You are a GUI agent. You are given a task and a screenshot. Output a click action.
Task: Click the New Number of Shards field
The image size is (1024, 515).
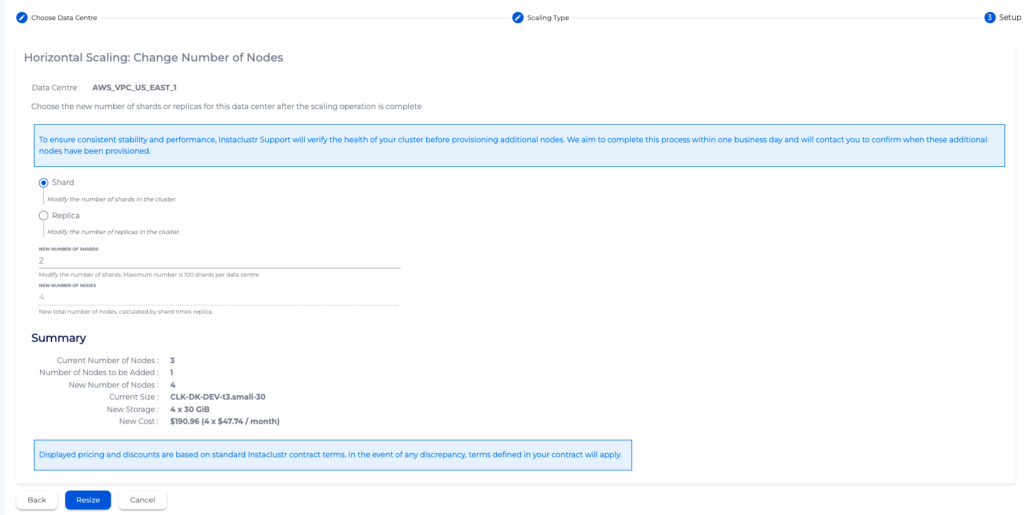pos(218,260)
